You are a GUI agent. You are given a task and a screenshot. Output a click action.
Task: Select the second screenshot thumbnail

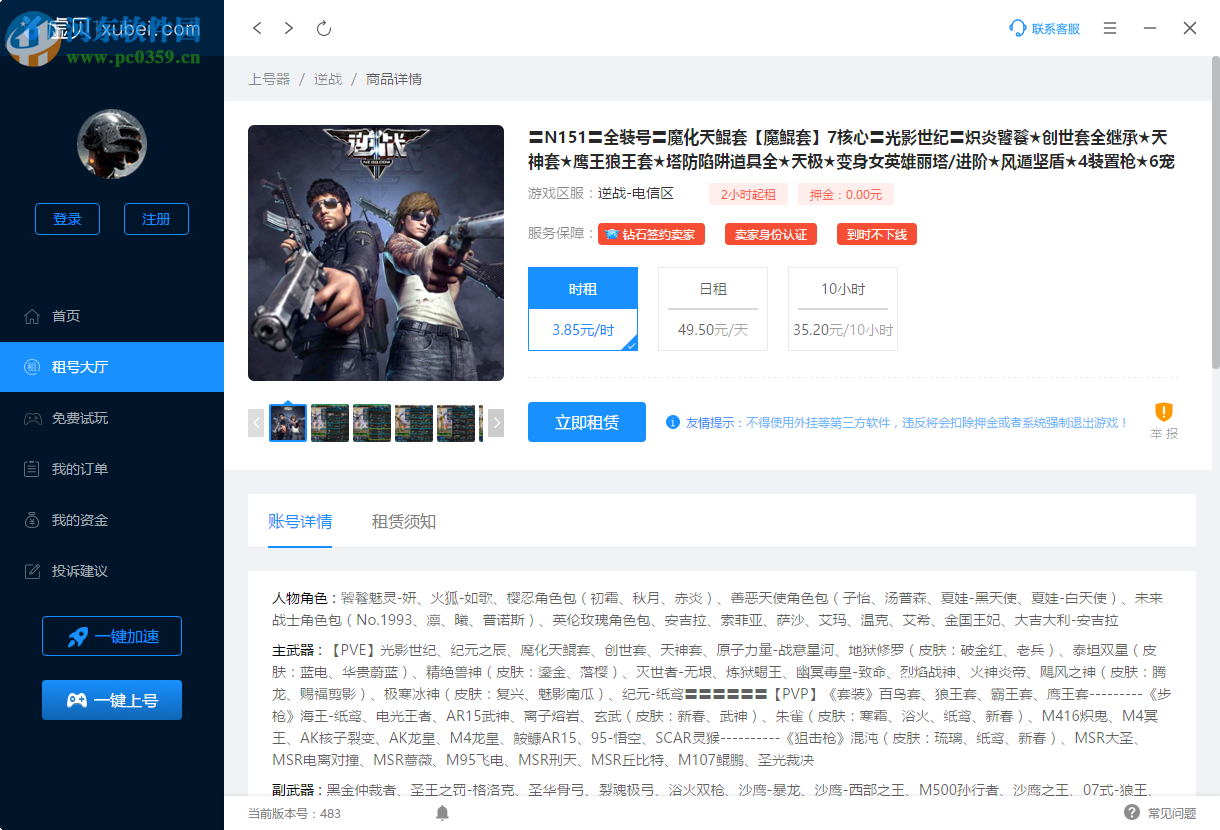(x=330, y=423)
